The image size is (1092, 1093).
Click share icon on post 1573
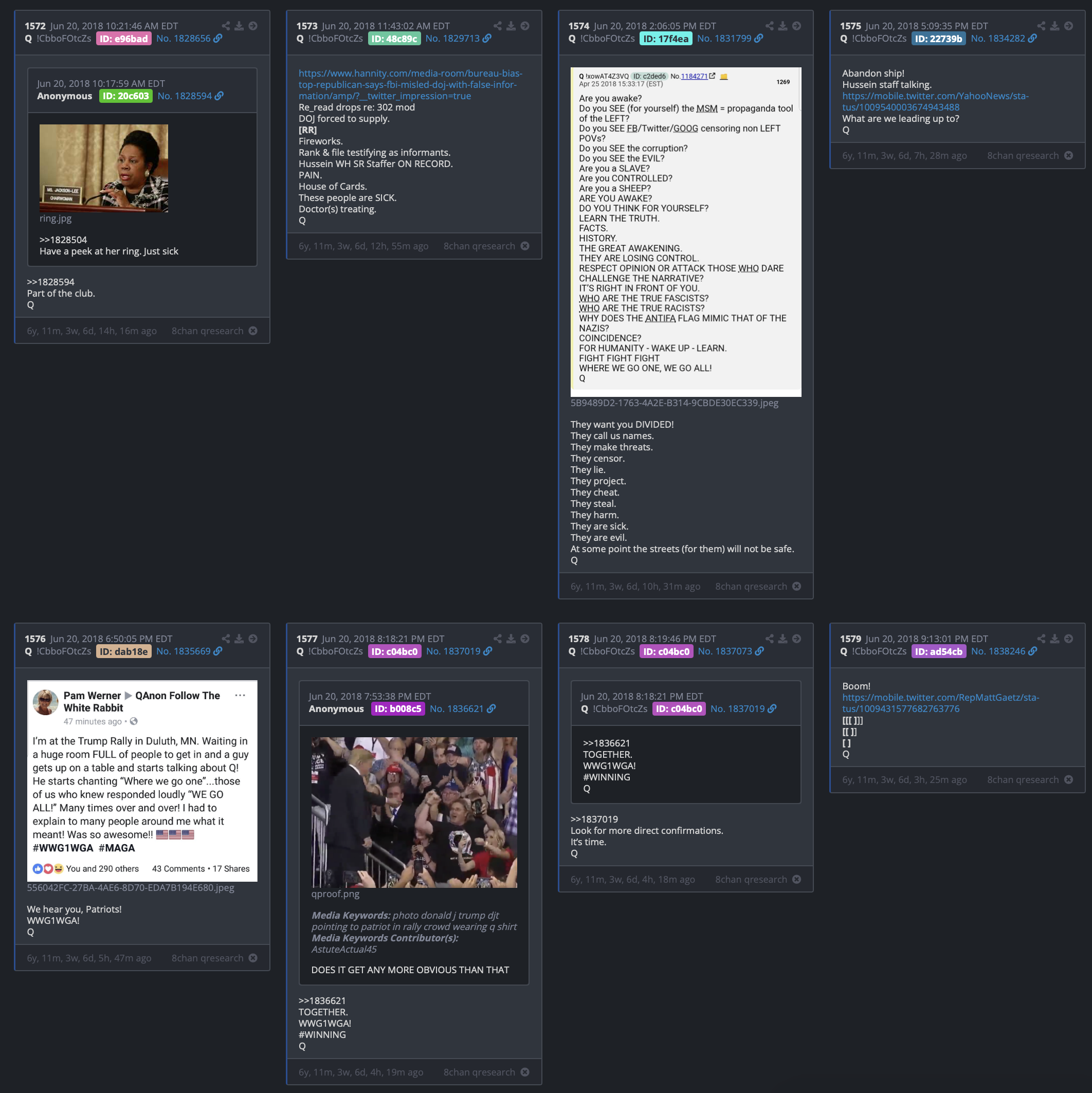click(497, 26)
